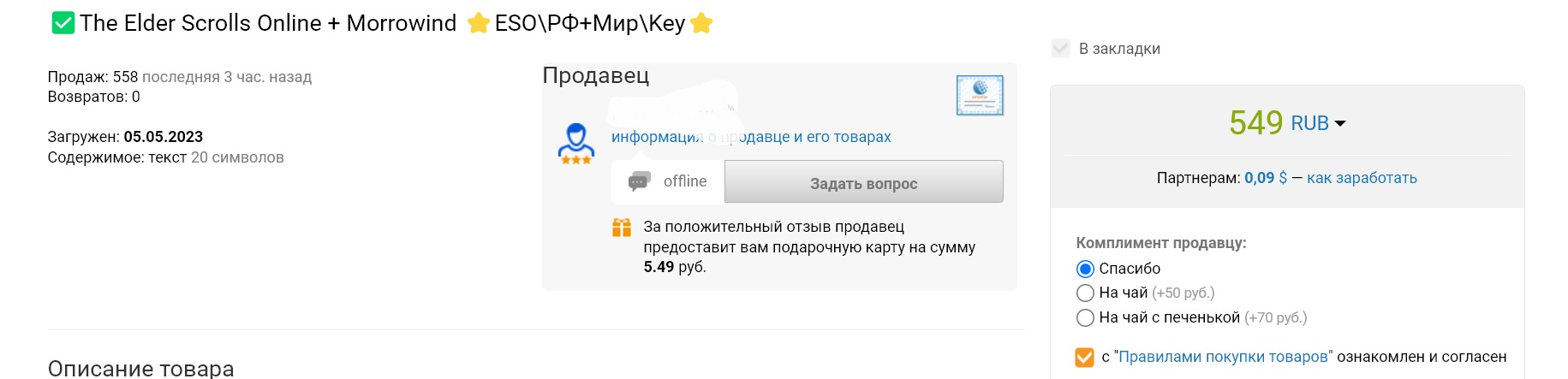The image size is (1568, 379).
Task: Click the Описание товара section heading
Action: [141, 369]
